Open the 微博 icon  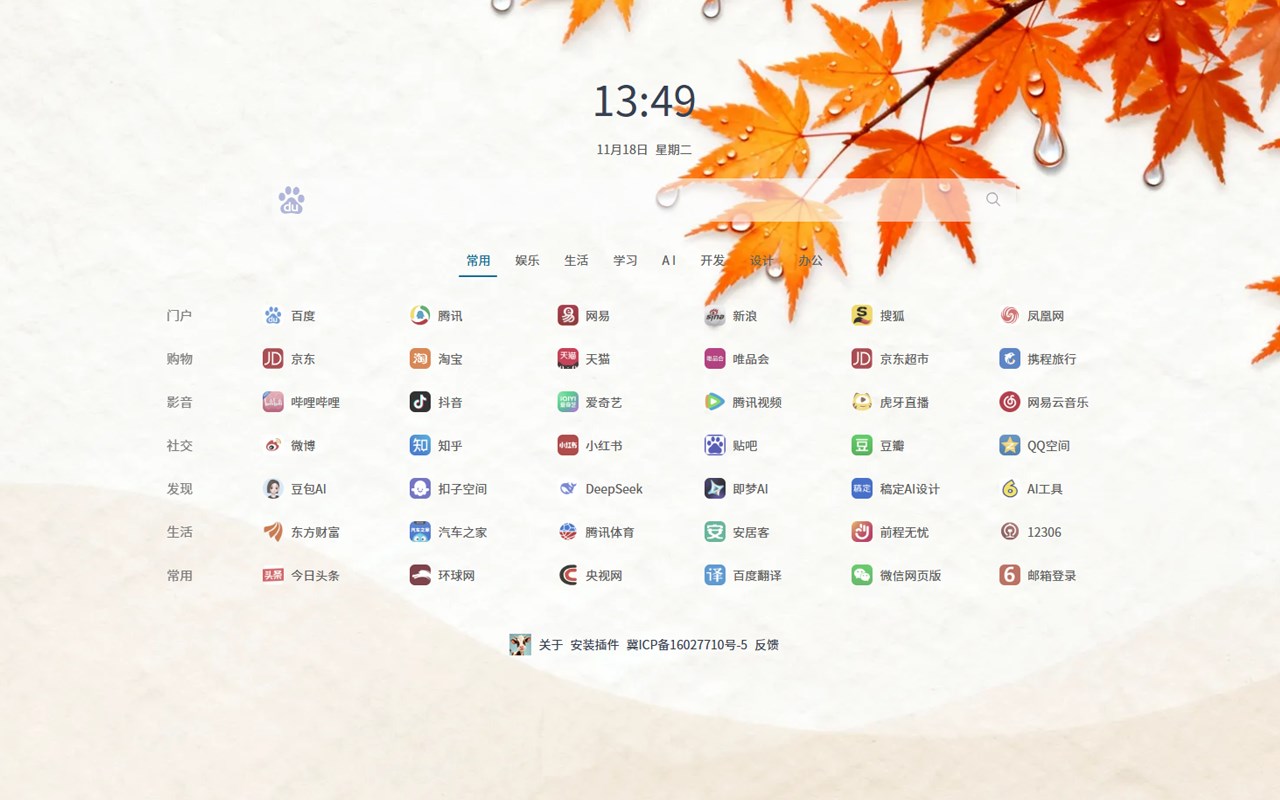coord(273,445)
